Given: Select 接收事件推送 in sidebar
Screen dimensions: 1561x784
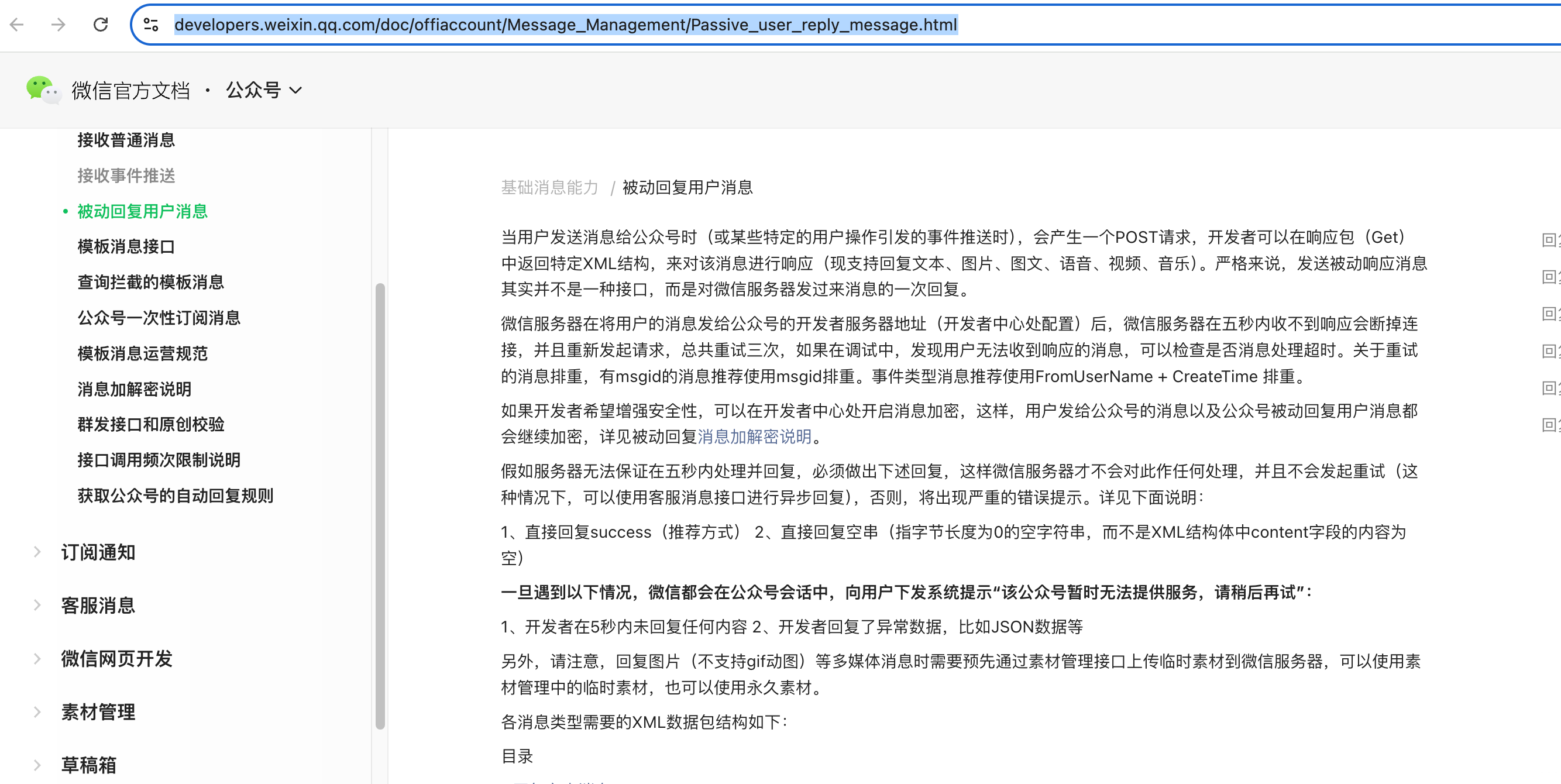Looking at the screenshot, I should (126, 176).
